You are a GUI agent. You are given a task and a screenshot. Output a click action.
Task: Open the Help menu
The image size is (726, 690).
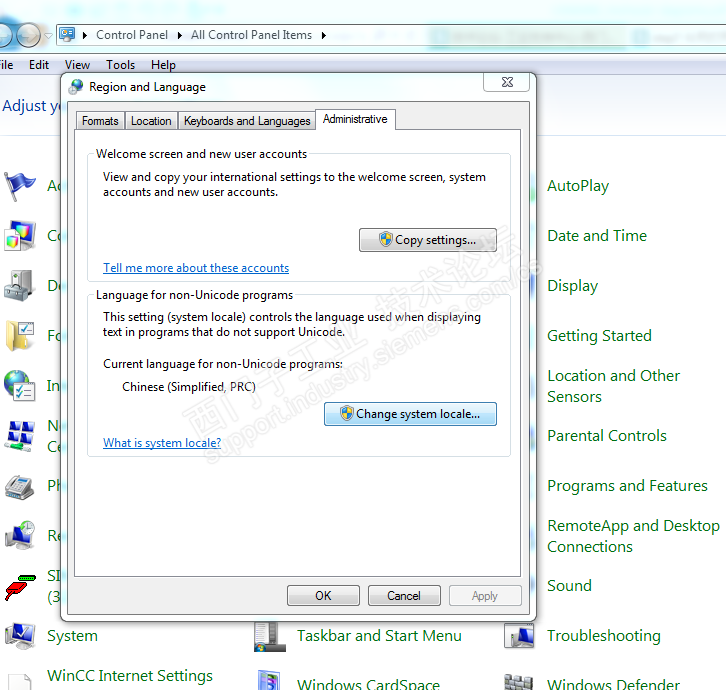163,65
